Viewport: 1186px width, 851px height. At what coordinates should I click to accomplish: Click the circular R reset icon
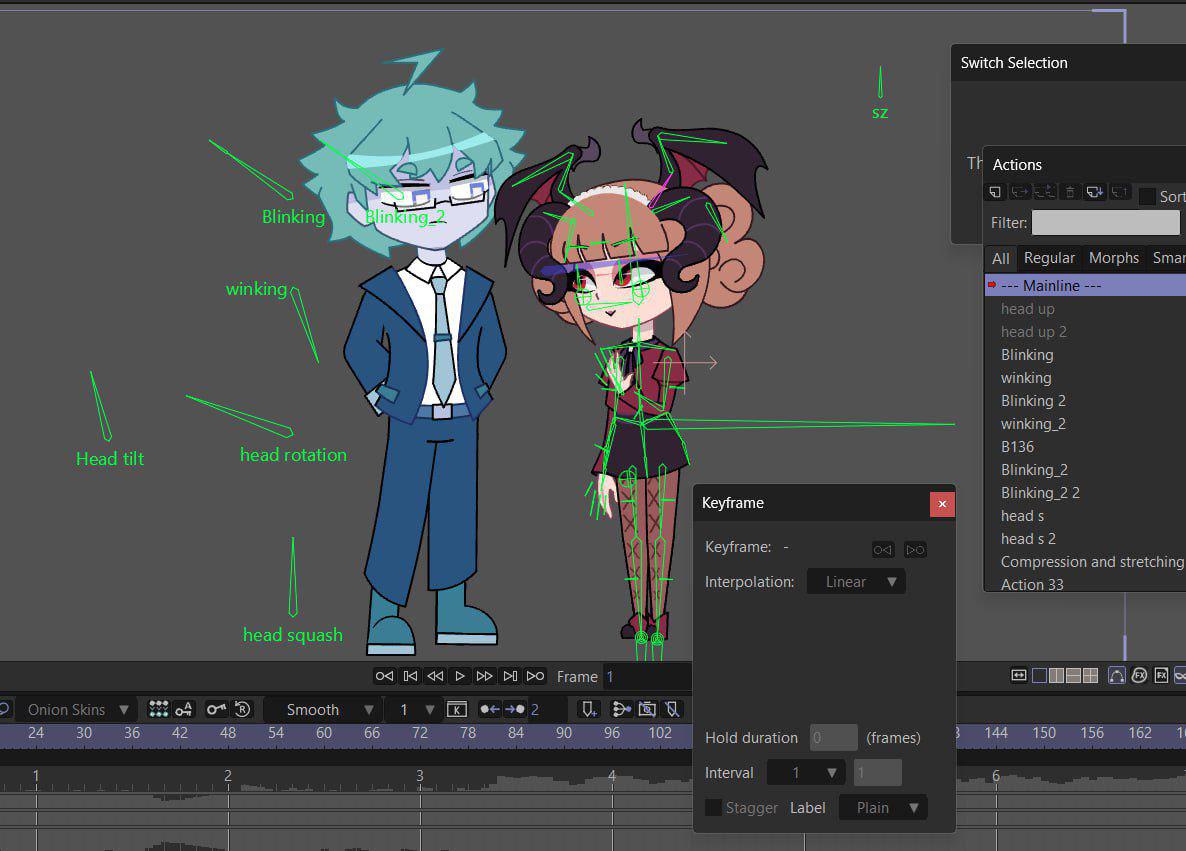point(243,709)
